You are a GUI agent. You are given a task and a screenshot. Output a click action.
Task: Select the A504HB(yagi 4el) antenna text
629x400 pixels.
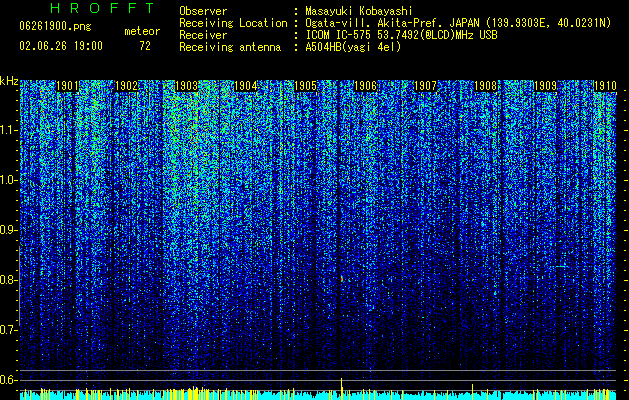[353, 47]
